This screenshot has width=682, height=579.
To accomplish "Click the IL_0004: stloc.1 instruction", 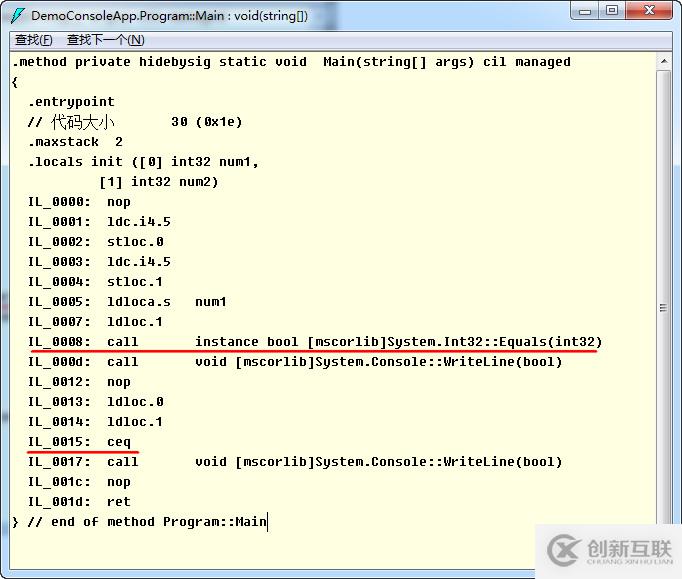I will pyautogui.click(x=96, y=282).
